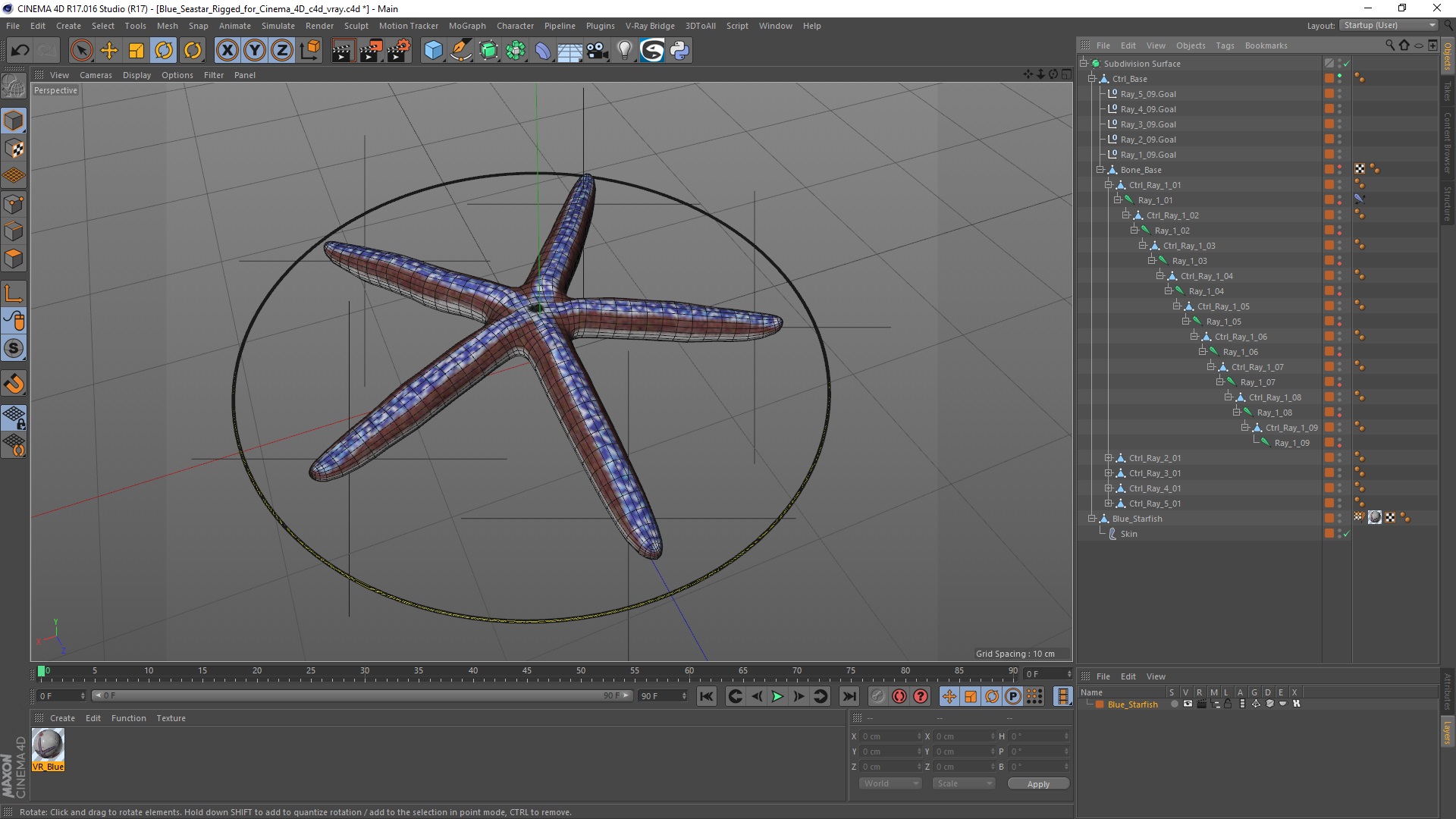Screen dimensions: 1456x819
Task: Expand the Ctrl_Ray_2_01 node
Action: (x=1109, y=458)
